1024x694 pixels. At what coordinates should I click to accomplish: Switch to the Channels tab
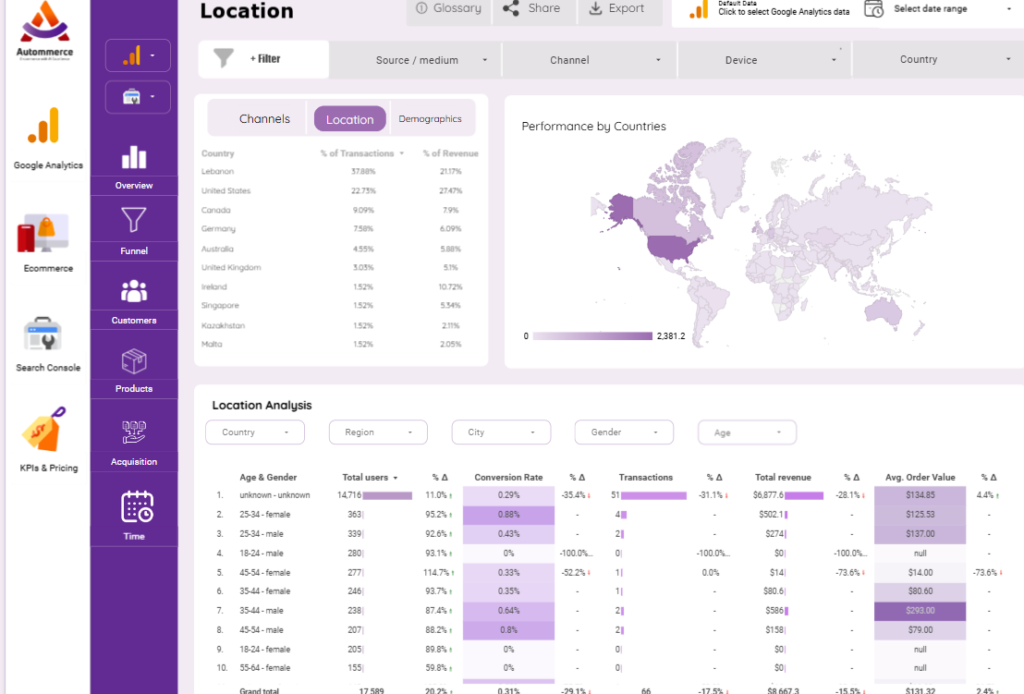pyautogui.click(x=264, y=119)
